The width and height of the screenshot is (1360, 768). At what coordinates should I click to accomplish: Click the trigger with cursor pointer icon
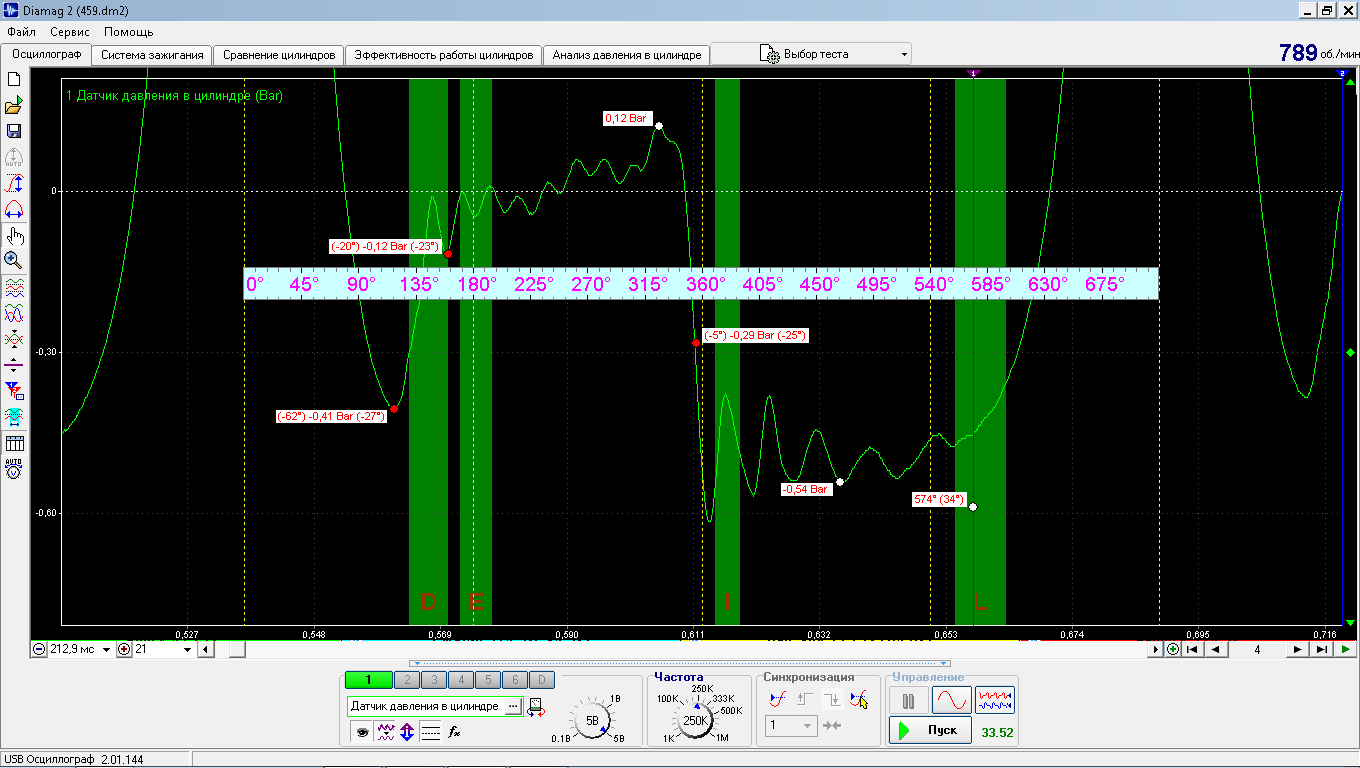[858, 699]
